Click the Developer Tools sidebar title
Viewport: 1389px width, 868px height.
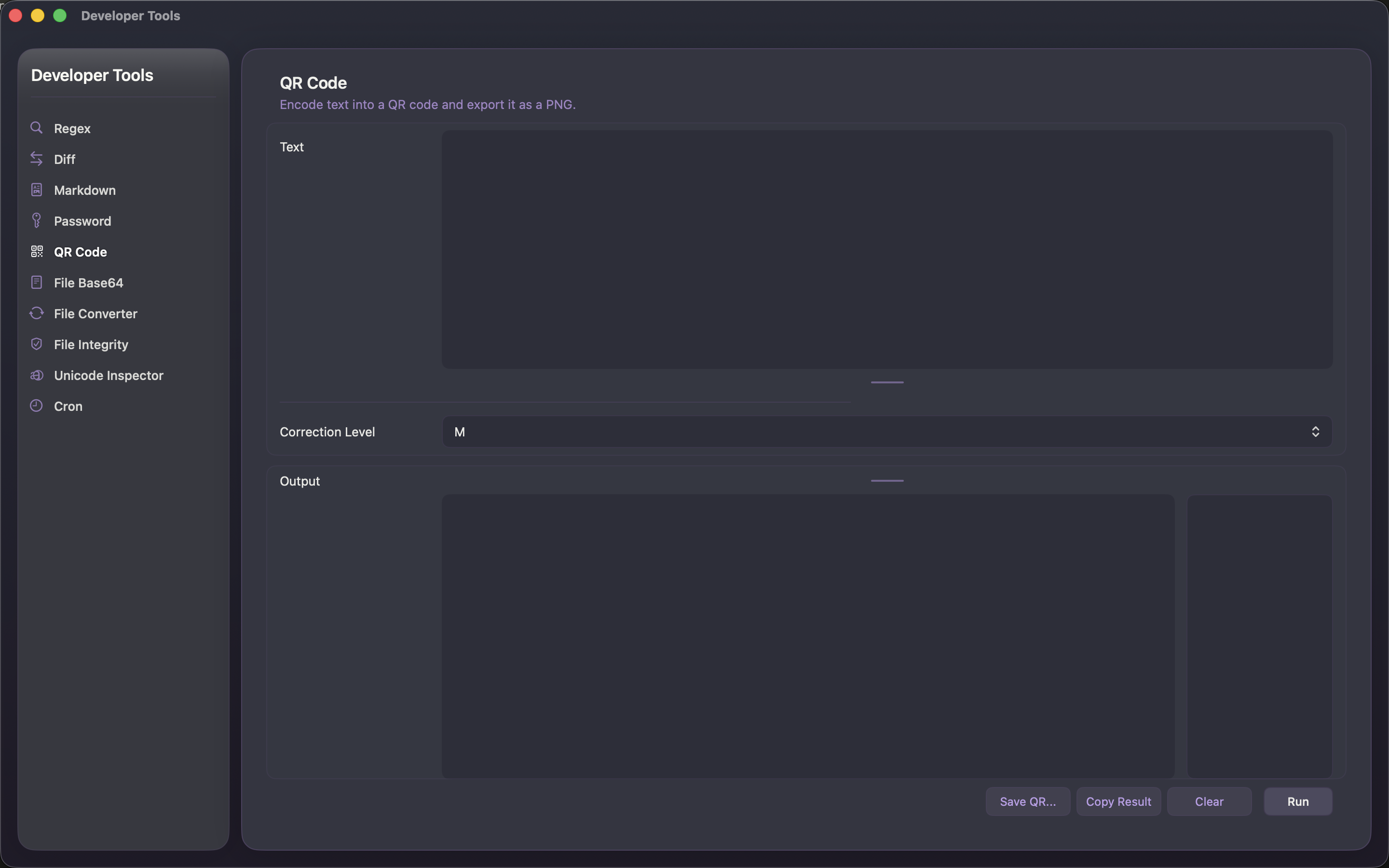click(92, 75)
